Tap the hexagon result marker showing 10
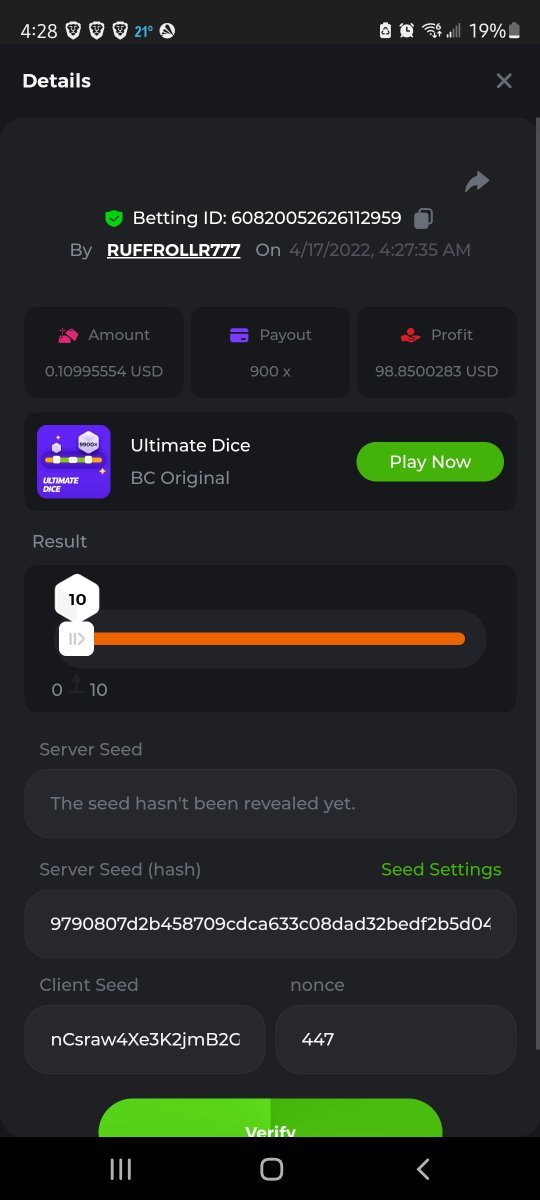Screen dimensions: 540x1200 77,599
